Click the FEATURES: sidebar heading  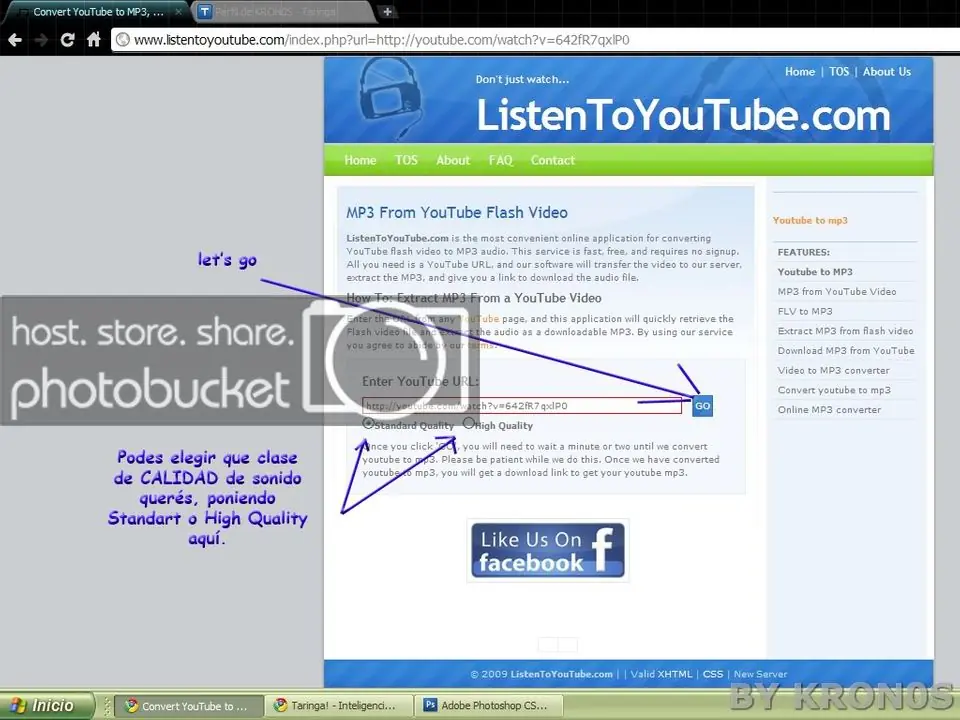803,252
